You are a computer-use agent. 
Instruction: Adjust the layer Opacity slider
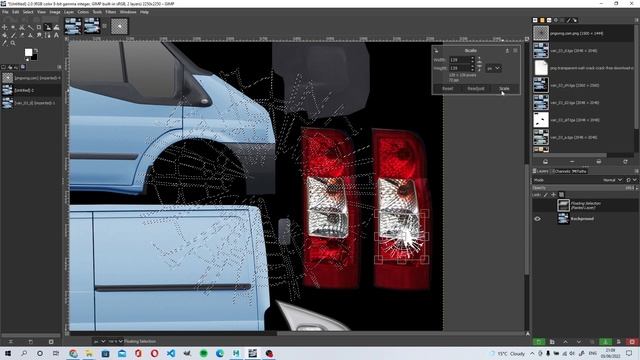[584, 188]
